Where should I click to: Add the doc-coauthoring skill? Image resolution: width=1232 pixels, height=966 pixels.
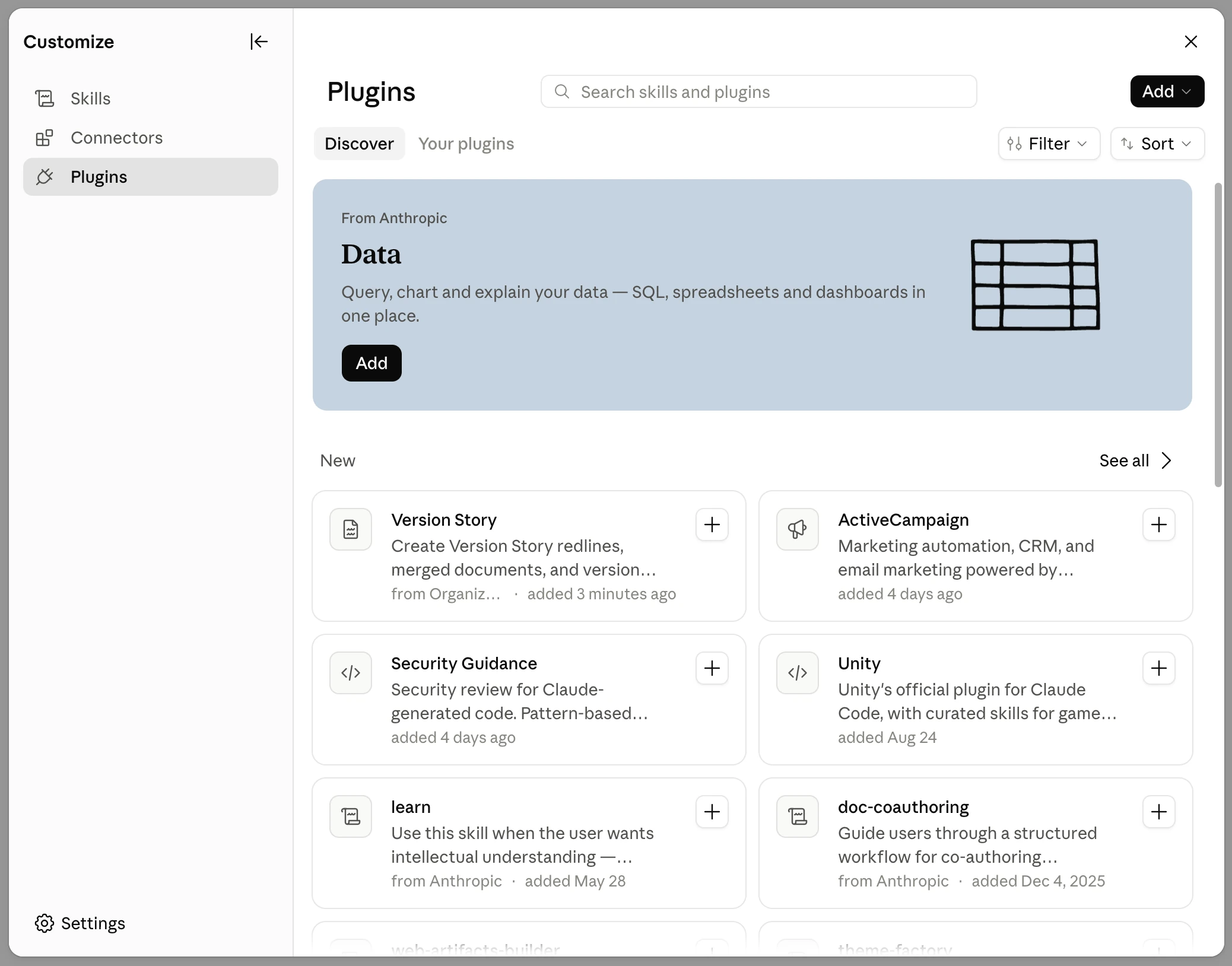[1159, 812]
